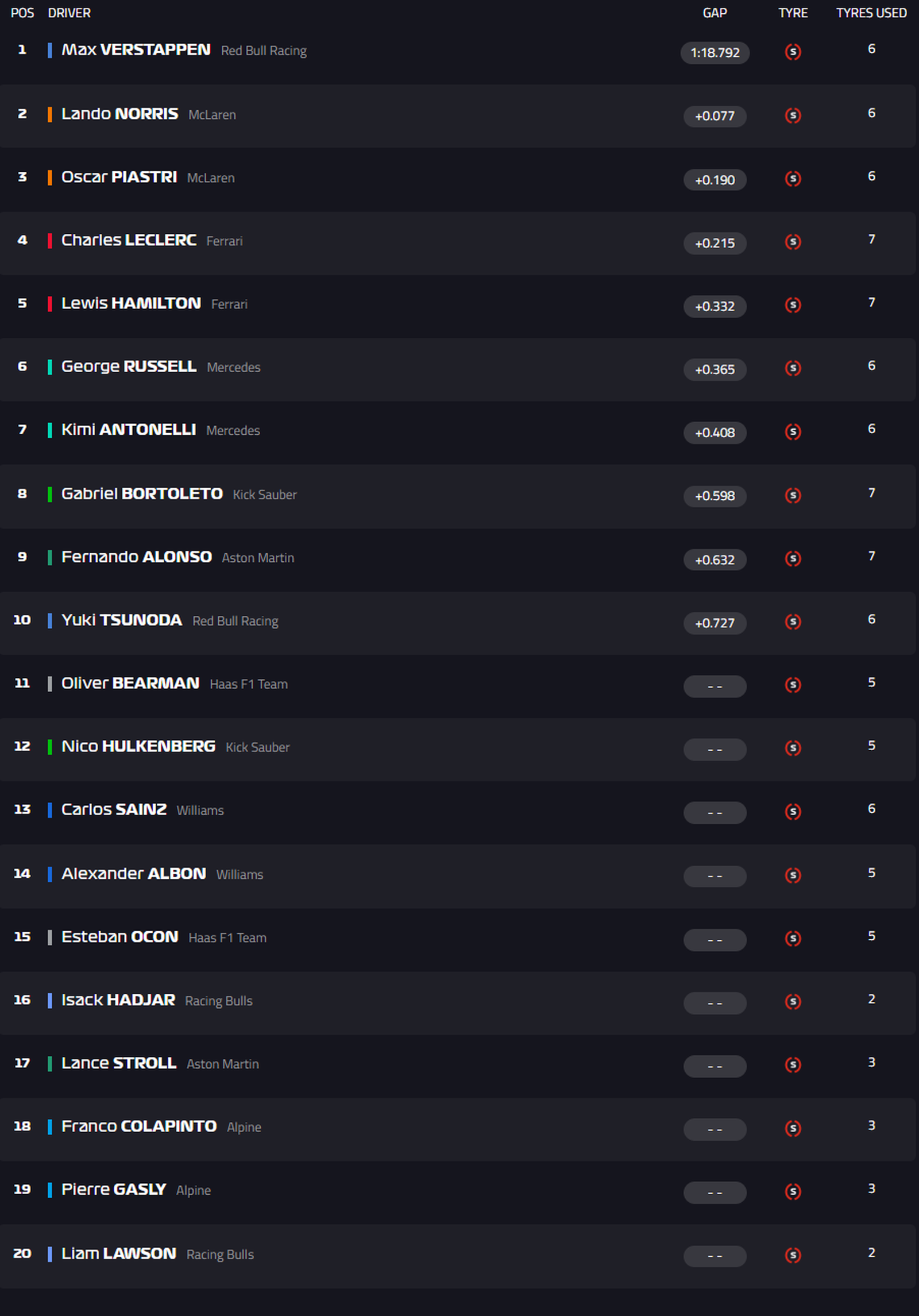Click the orange McLaren color bar beside Piastri
This screenshot has width=919, height=1316.
click(x=50, y=177)
